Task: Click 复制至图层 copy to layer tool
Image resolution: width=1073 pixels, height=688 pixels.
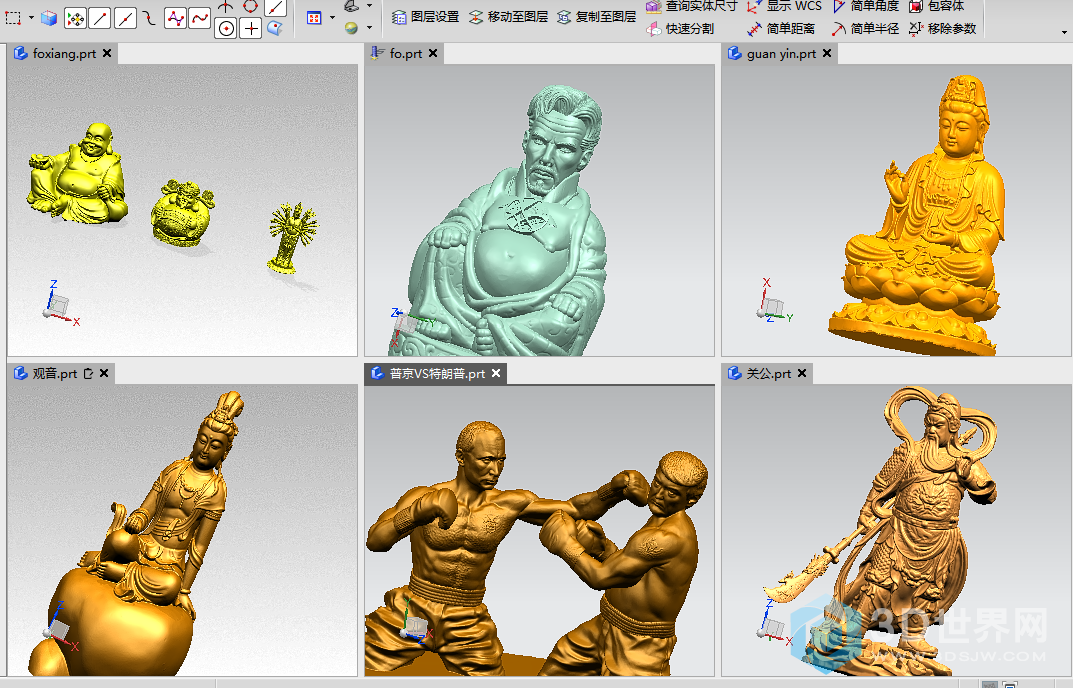Action: click(596, 17)
